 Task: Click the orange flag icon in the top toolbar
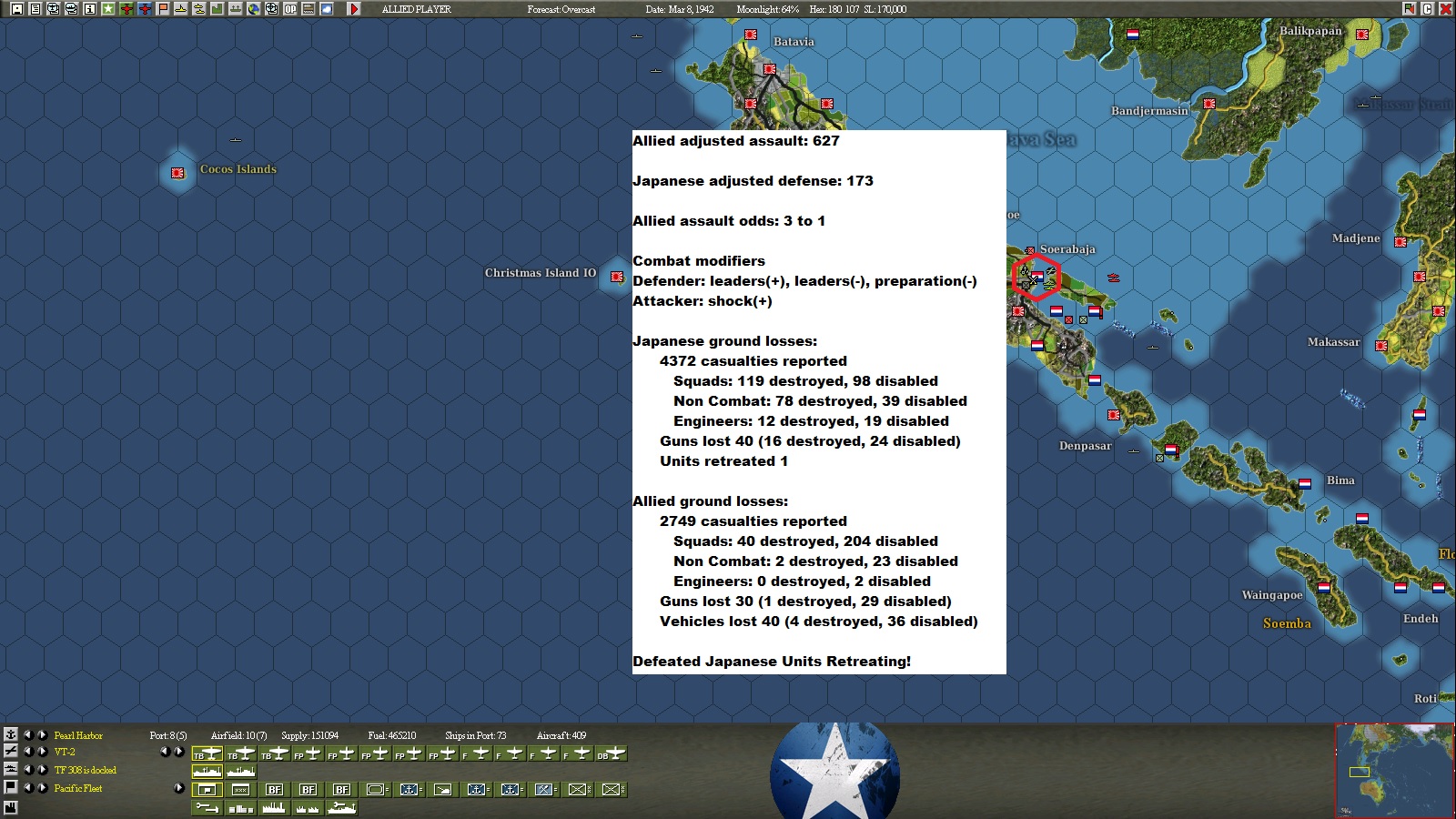(x=163, y=9)
